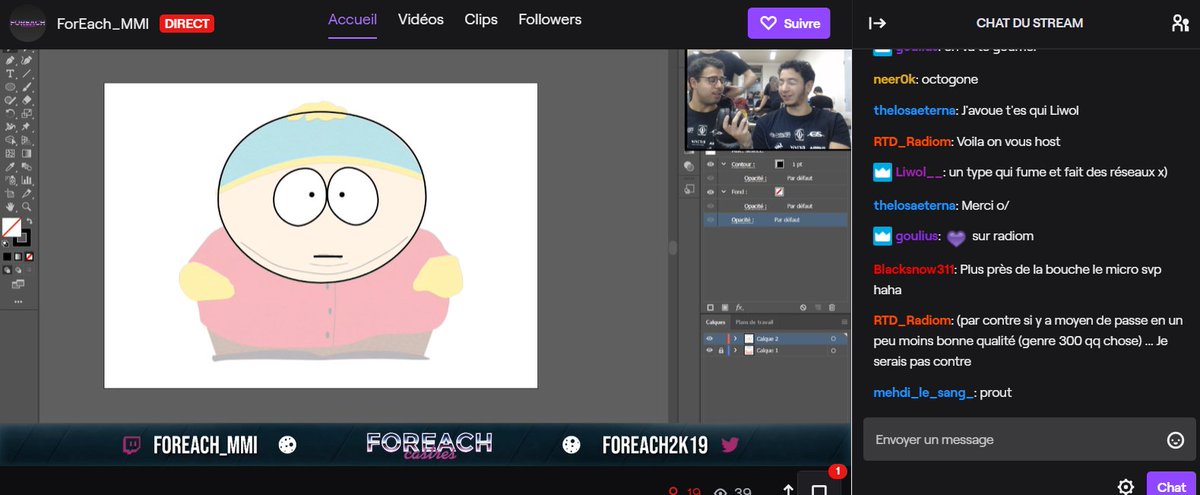This screenshot has width=1200, height=495.
Task: Open Opacité in the highlighted Appearance row
Action: tap(742, 220)
